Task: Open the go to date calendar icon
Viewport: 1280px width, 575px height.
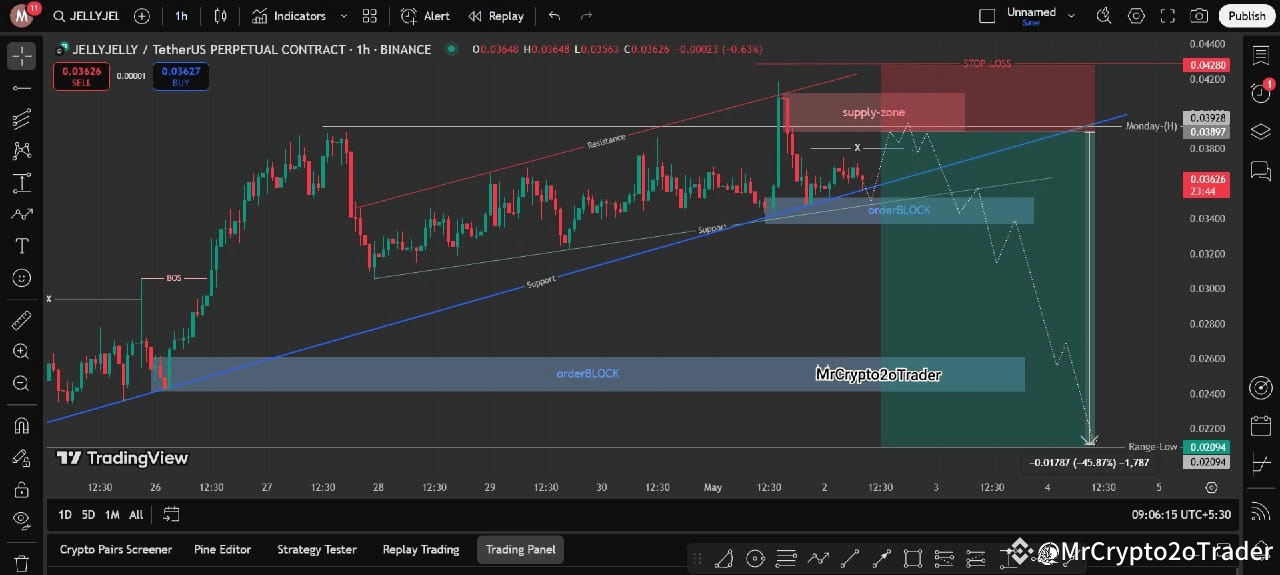Action: point(171,515)
